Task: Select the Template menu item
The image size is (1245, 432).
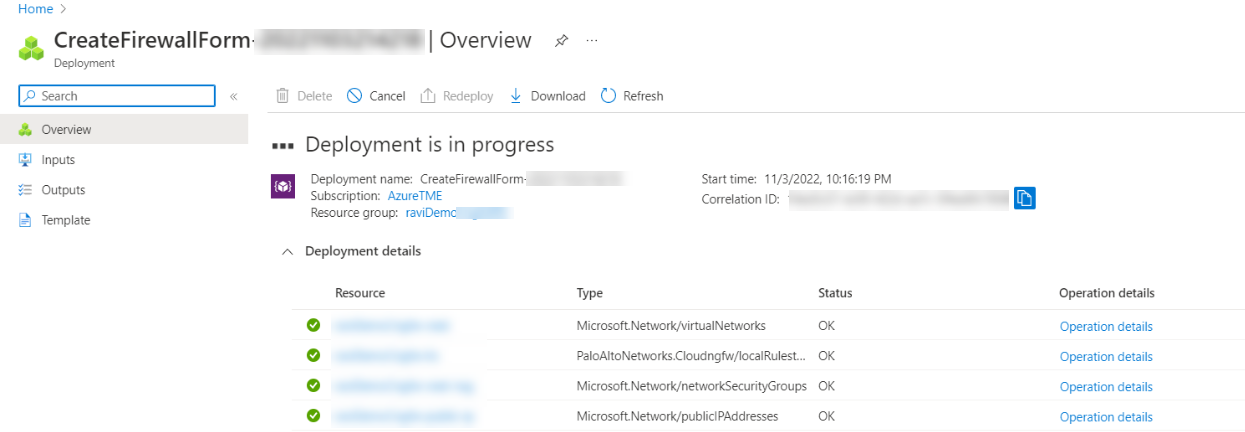Action: tap(65, 220)
